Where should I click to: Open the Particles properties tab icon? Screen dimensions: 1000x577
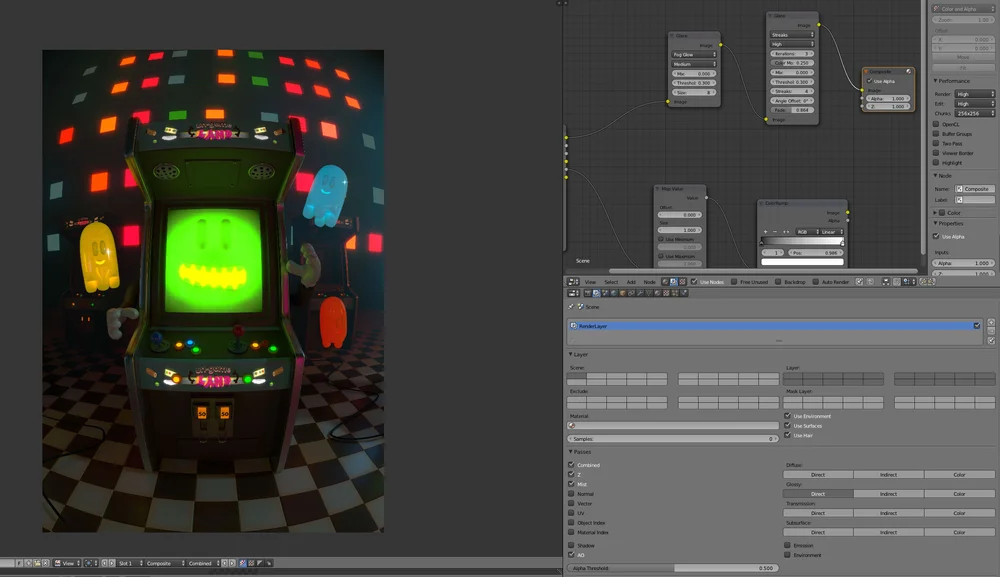(x=675, y=293)
